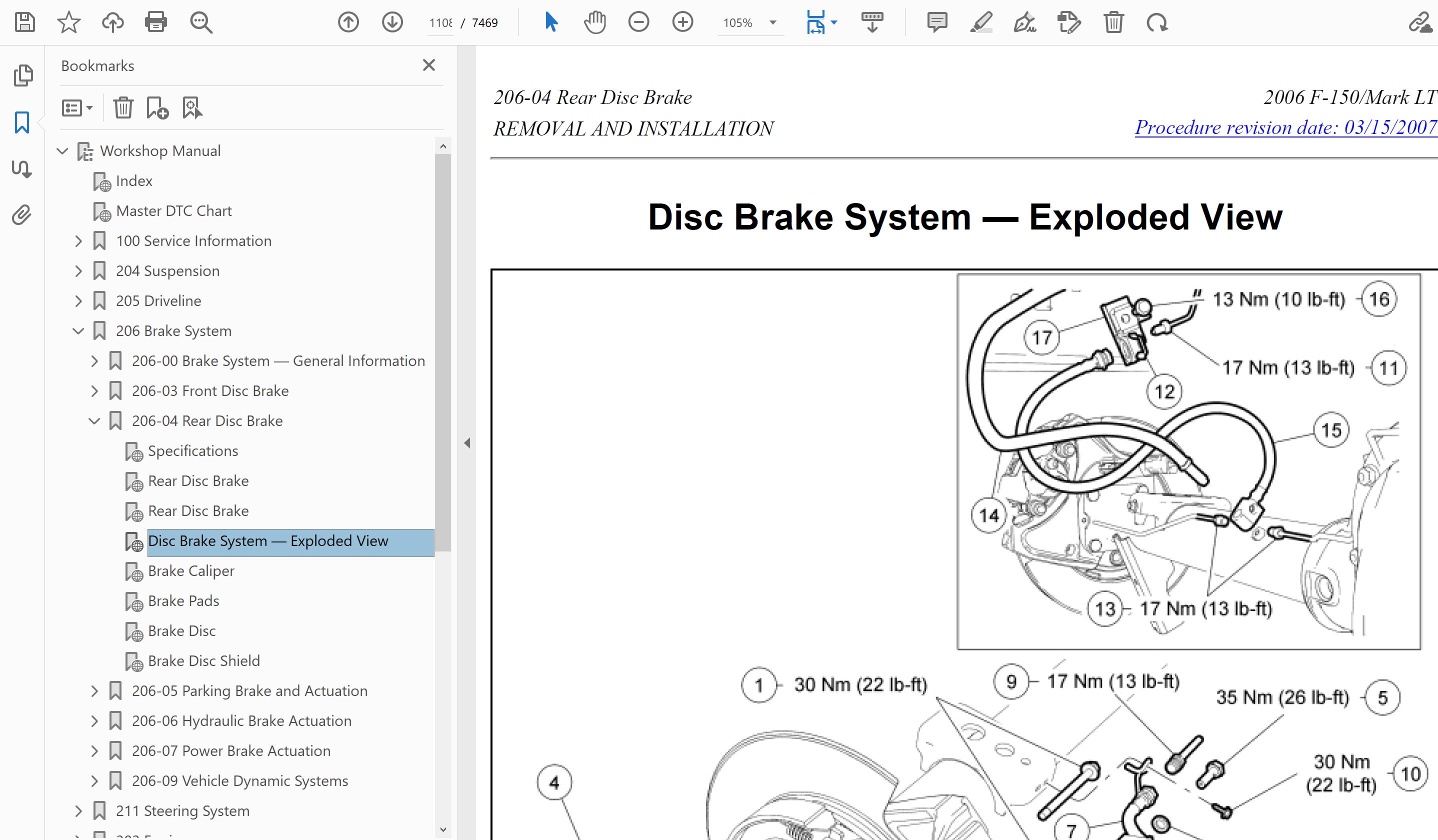Toggle the Bookmarks panel sidebar icon
This screenshot has width=1438, height=840.
[22, 122]
